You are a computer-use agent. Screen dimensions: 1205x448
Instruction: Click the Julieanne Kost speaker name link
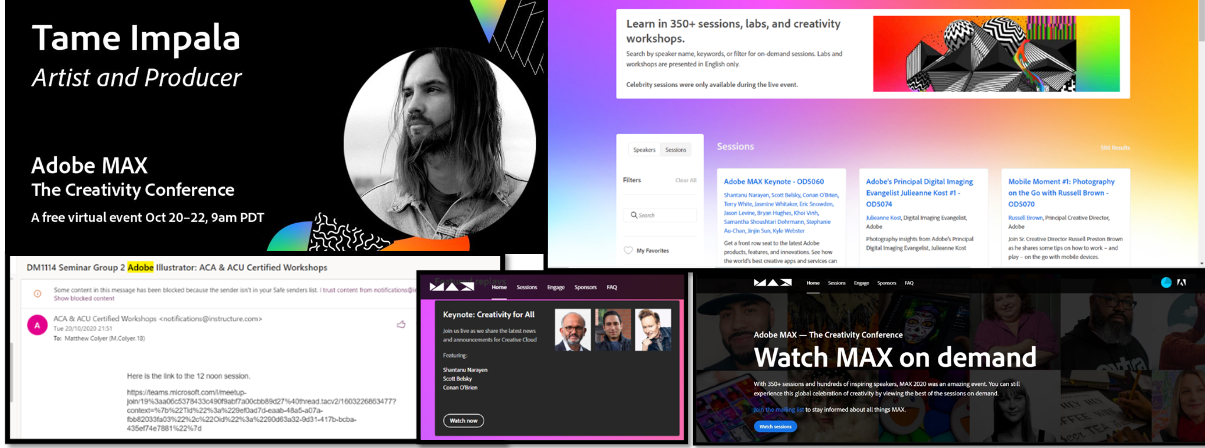coord(882,217)
